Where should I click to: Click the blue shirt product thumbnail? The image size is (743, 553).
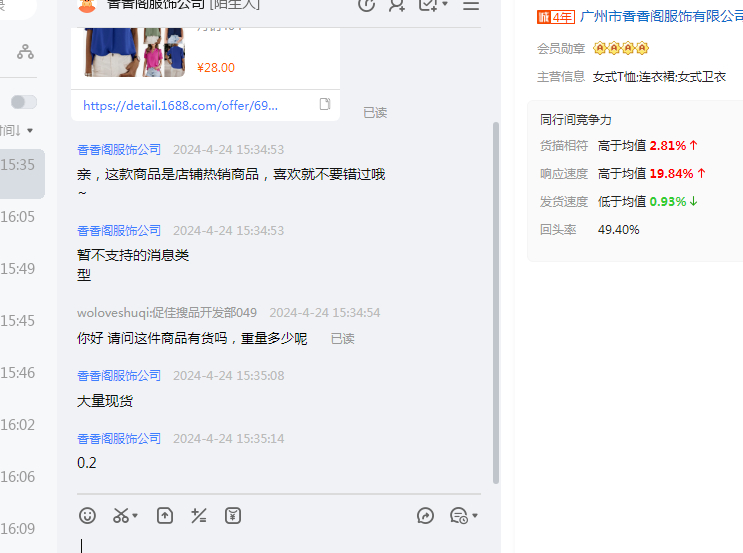pyautogui.click(x=134, y=52)
